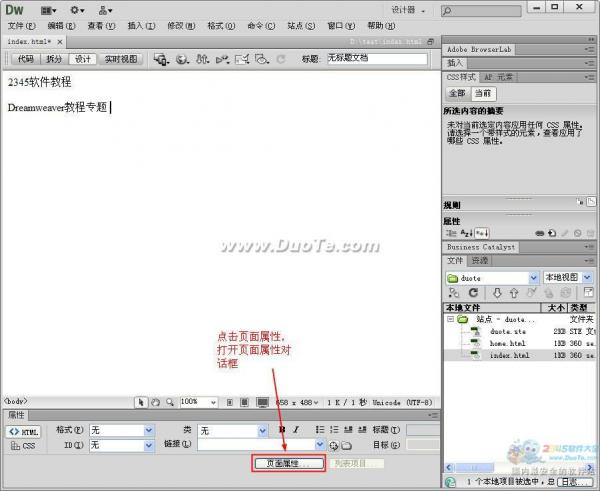
Task: Click the A-Z list view icon in CSS panel
Action: (466, 233)
